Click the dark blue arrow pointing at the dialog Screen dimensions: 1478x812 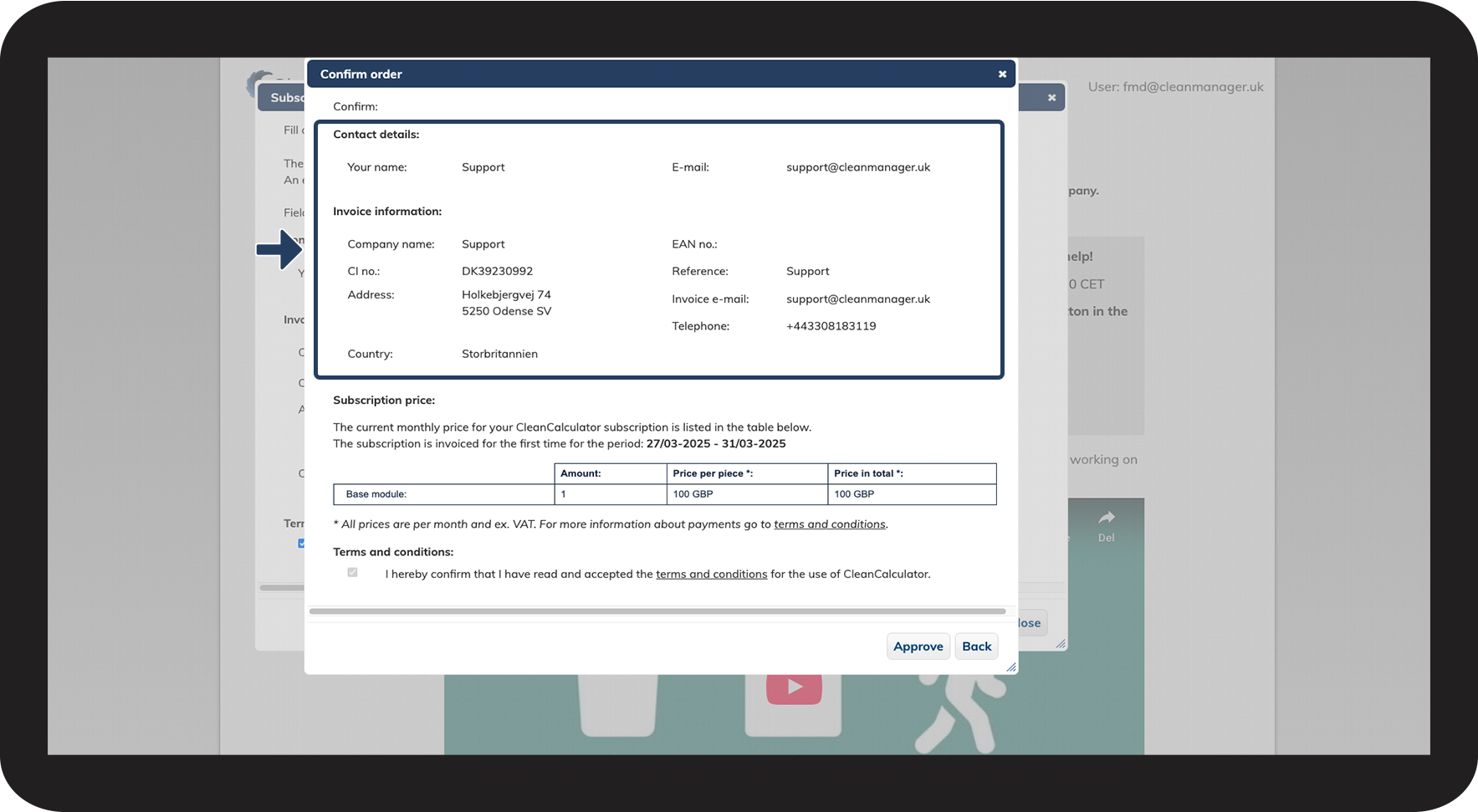(x=279, y=249)
